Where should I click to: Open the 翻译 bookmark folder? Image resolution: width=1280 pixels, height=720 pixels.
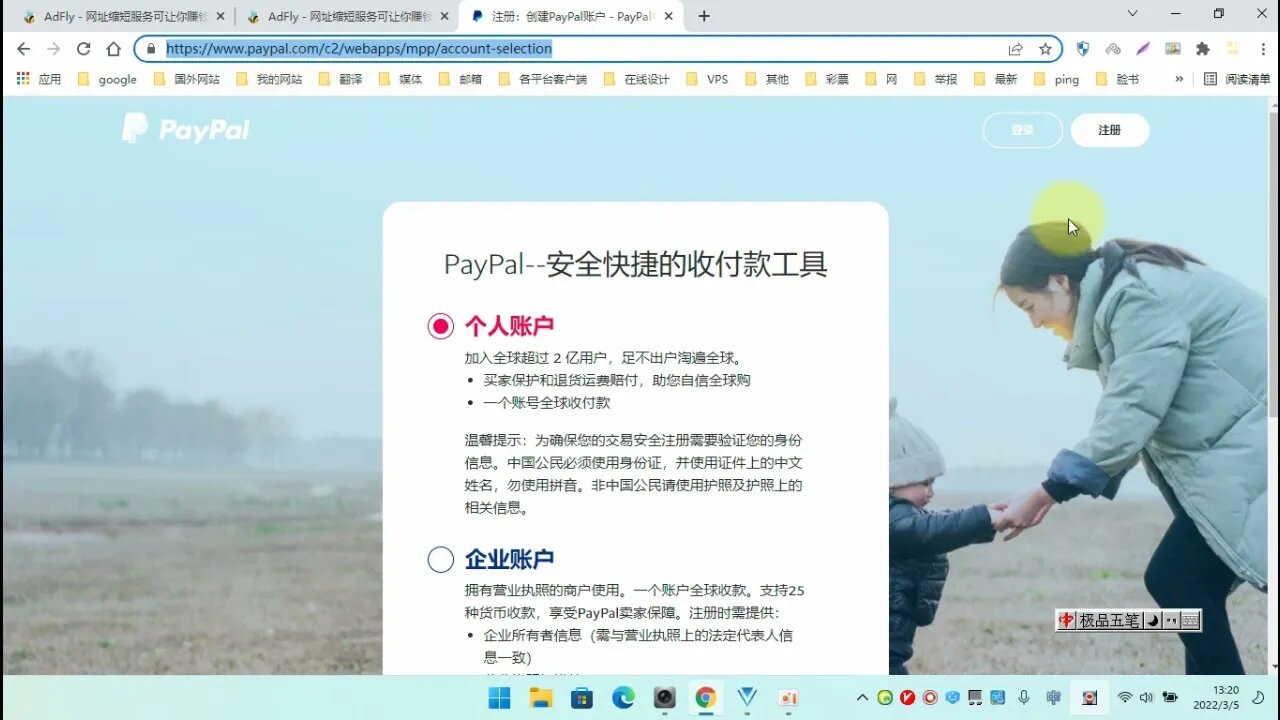[x=340, y=79]
